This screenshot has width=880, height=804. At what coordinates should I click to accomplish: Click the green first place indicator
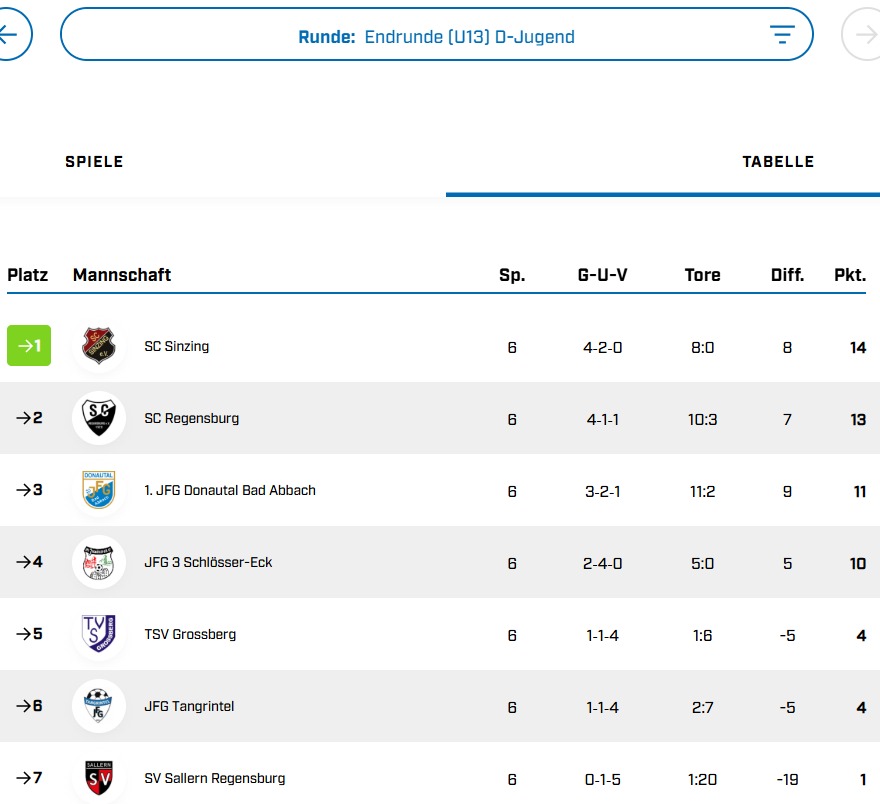[x=29, y=346]
